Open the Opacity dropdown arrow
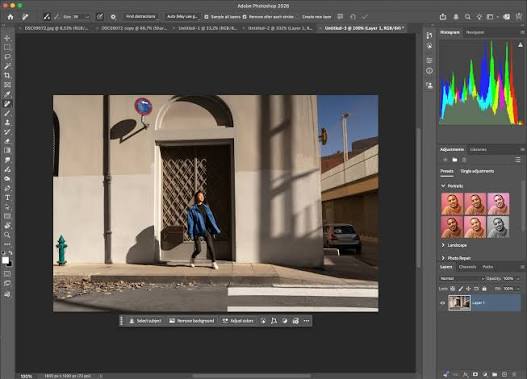 pos(518,279)
